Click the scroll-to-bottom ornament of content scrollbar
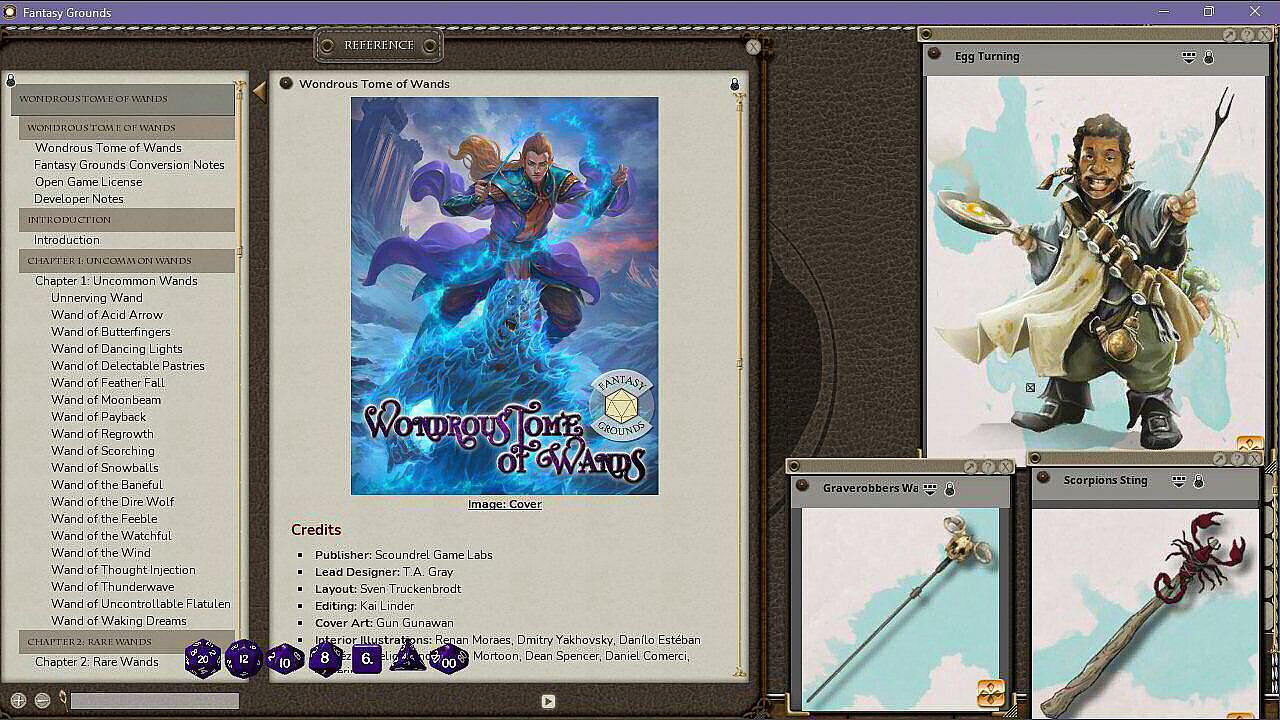 coord(740,672)
